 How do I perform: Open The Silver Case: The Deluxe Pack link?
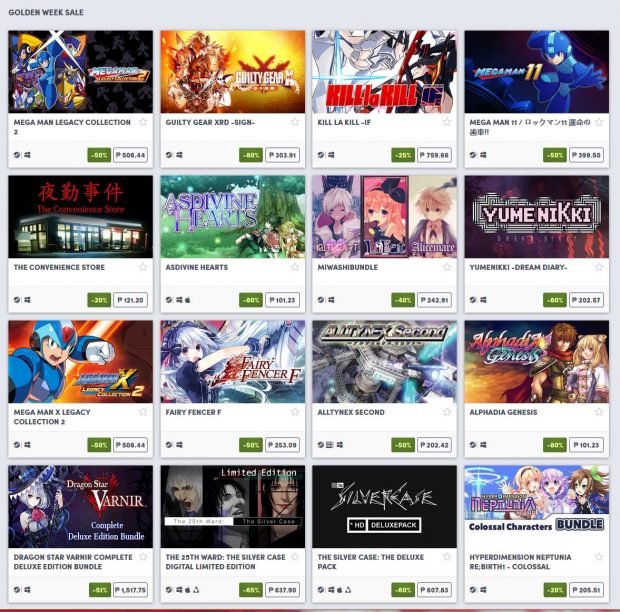coord(370,562)
